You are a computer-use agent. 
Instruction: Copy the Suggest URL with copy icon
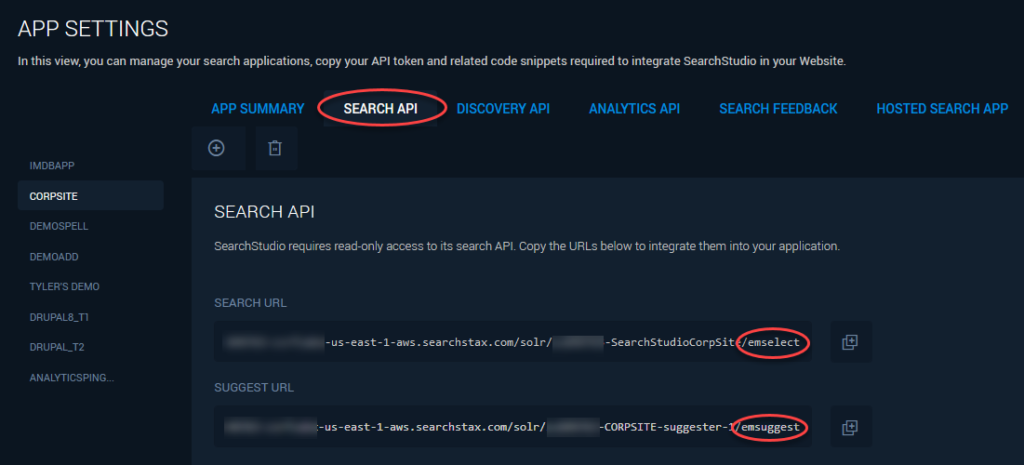click(x=850, y=427)
